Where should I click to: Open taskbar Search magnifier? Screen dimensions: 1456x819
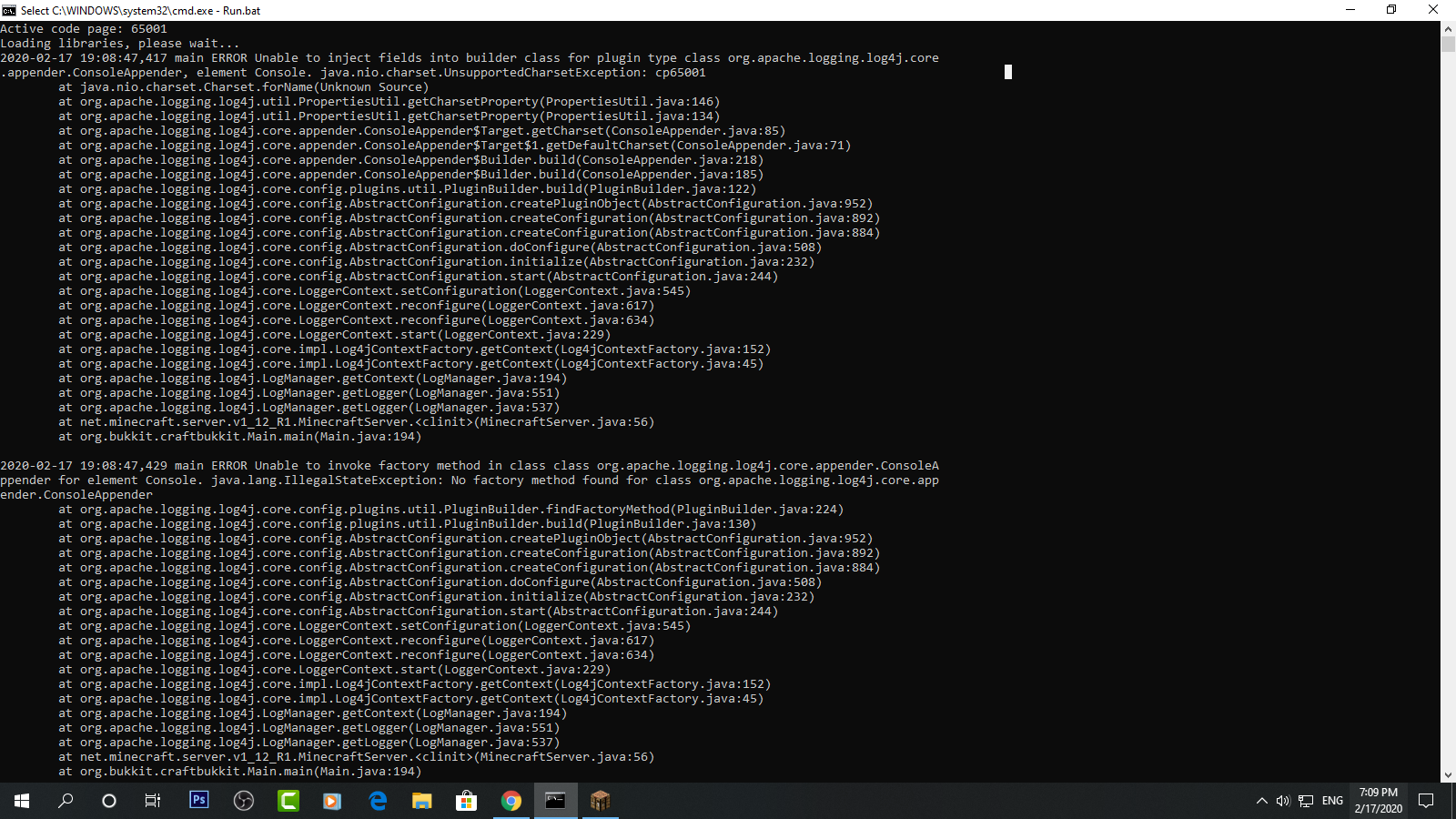coord(66,801)
